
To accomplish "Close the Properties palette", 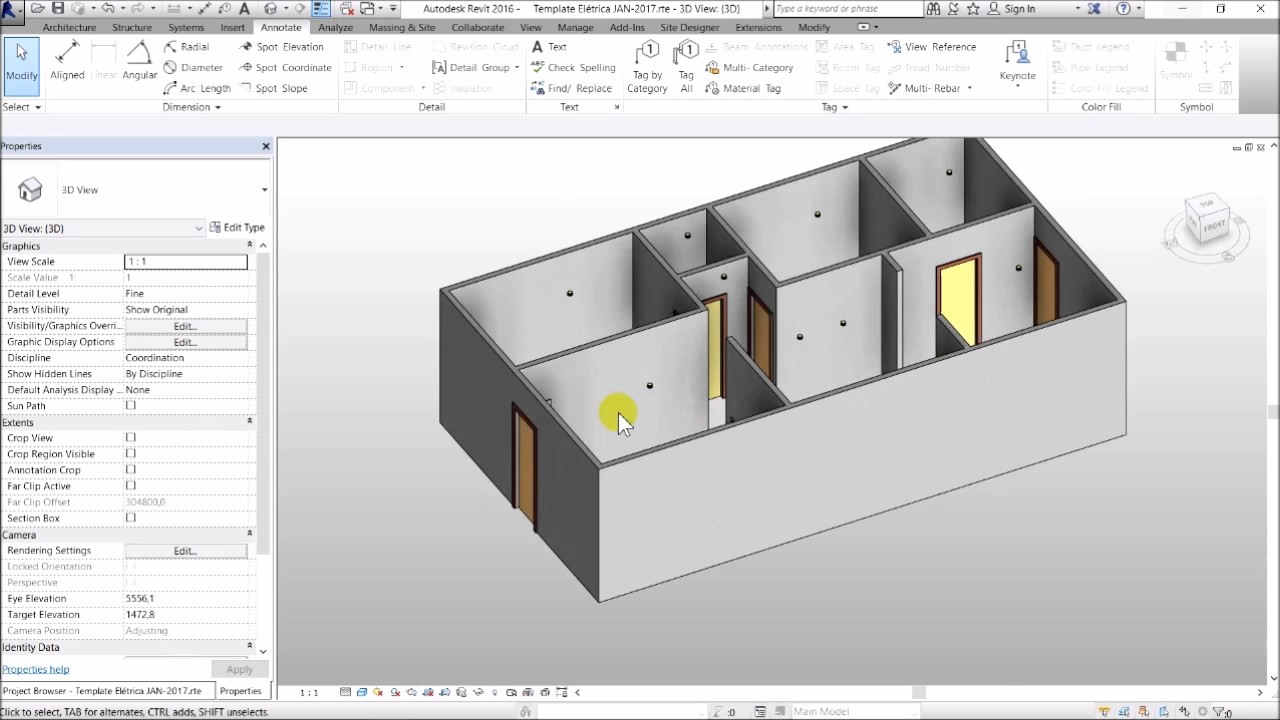I will 265,146.
